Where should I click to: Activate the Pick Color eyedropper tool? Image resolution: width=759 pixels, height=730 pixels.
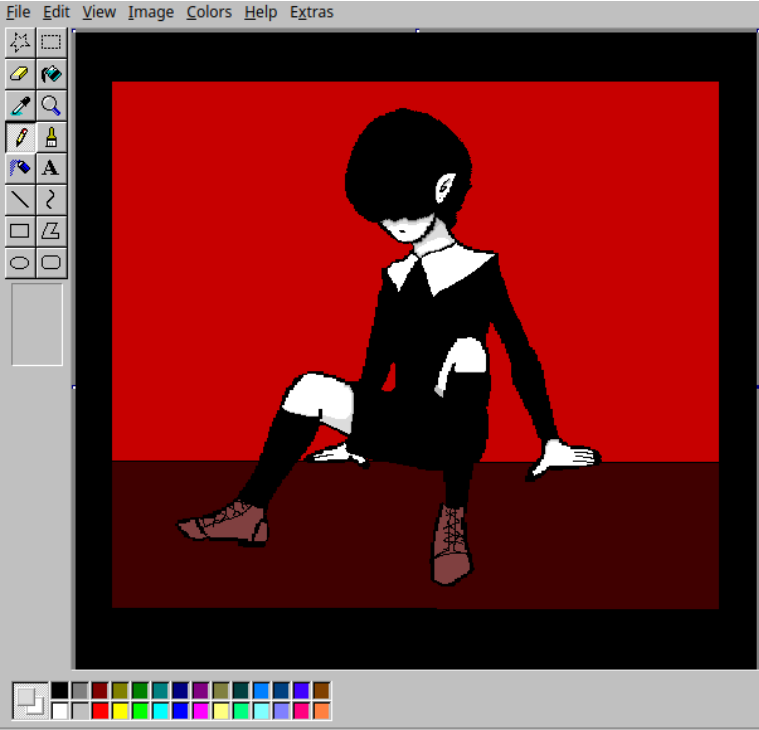coord(19,105)
